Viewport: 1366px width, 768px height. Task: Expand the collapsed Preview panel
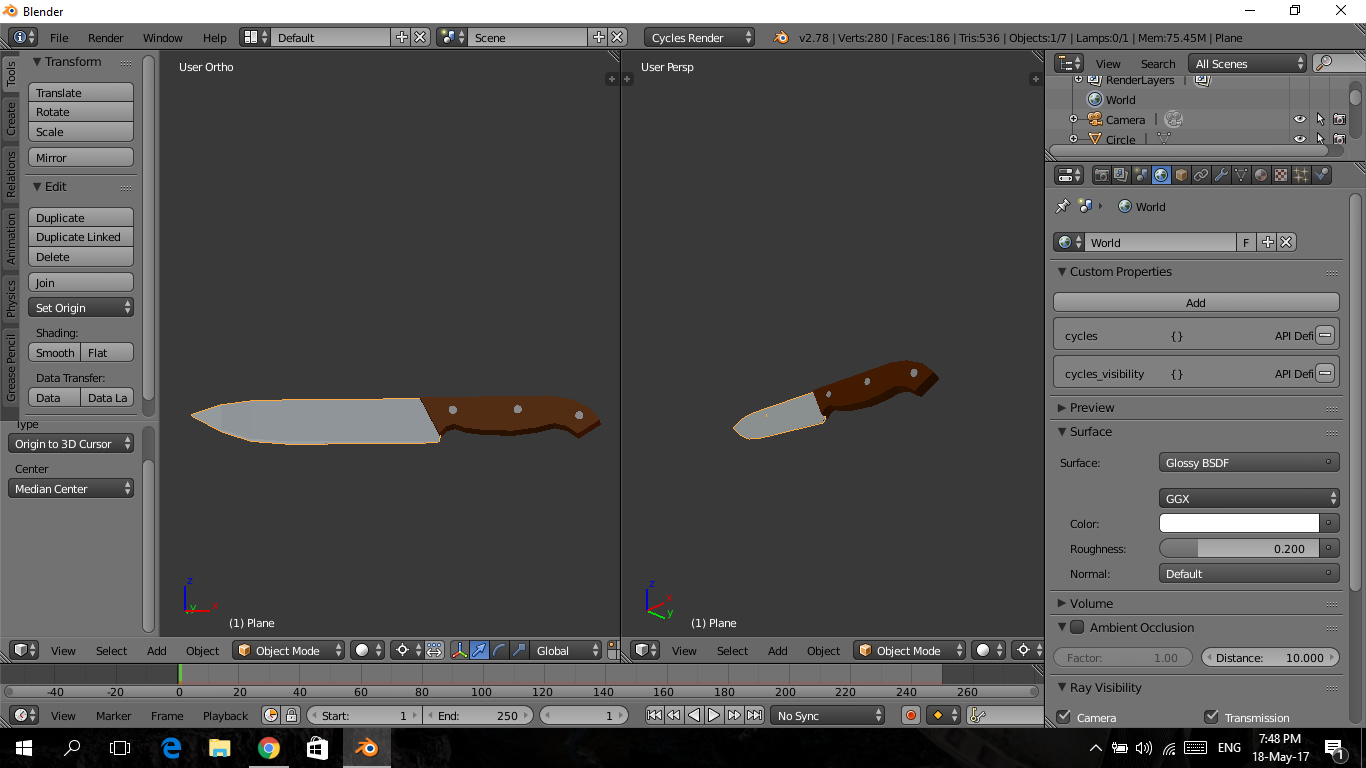click(x=1091, y=408)
